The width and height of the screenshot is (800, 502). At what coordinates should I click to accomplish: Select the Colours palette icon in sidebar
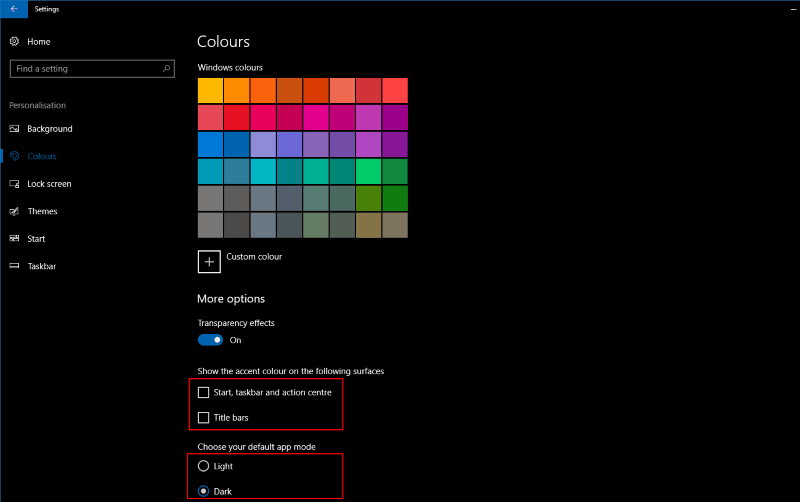point(14,156)
